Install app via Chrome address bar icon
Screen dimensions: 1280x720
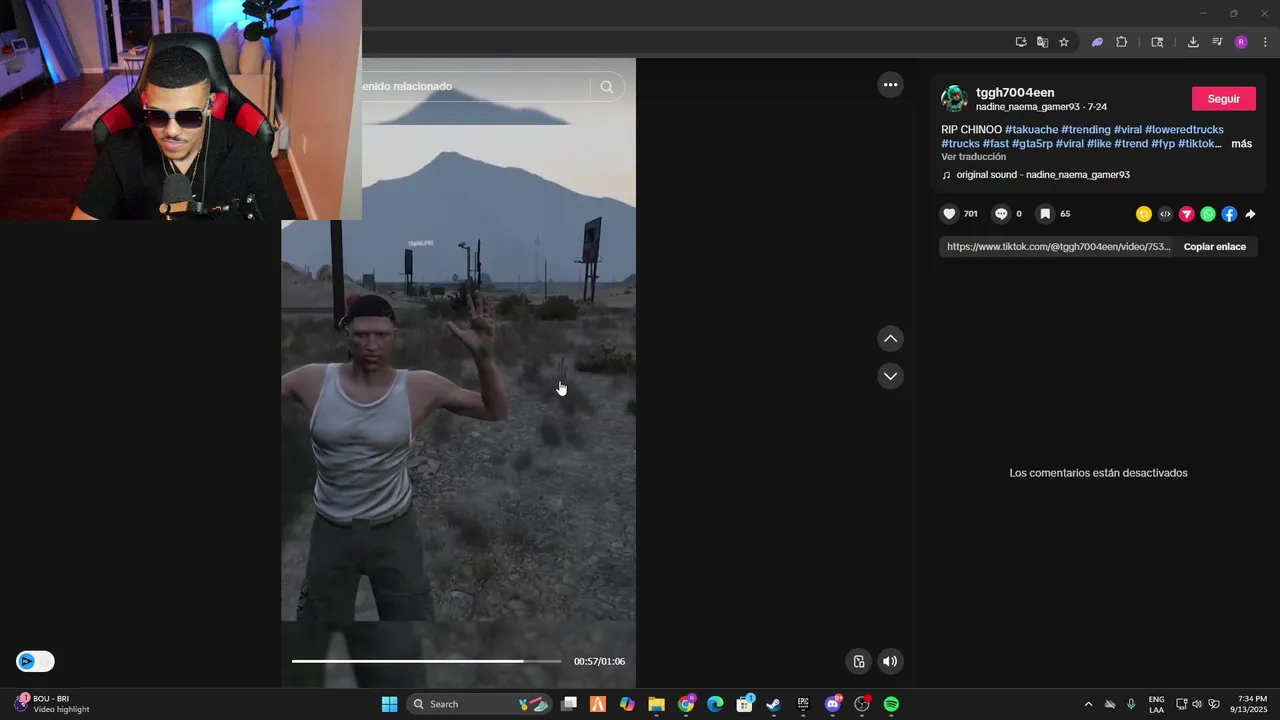pos(1021,42)
